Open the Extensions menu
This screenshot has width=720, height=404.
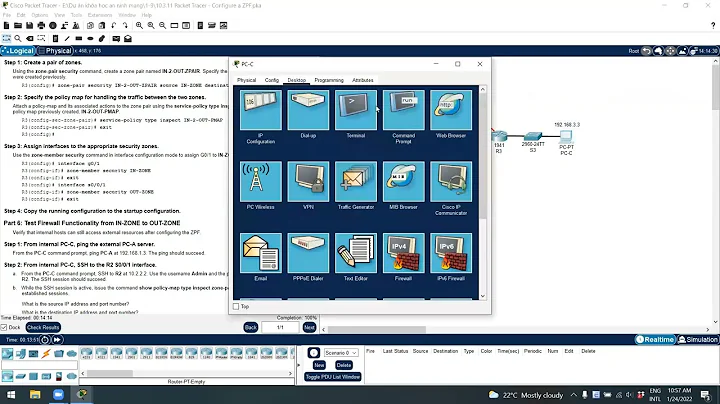pyautogui.click(x=100, y=15)
